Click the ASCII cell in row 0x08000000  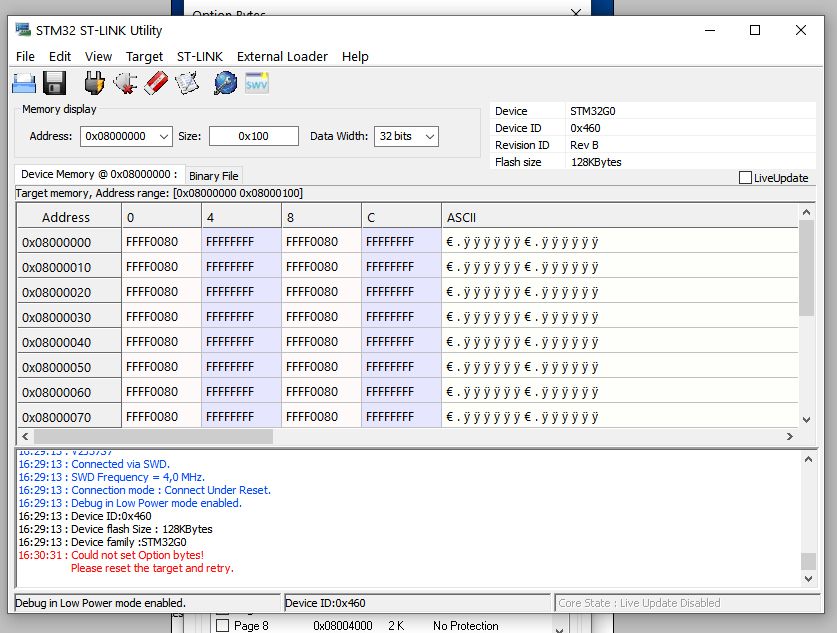click(x=620, y=242)
